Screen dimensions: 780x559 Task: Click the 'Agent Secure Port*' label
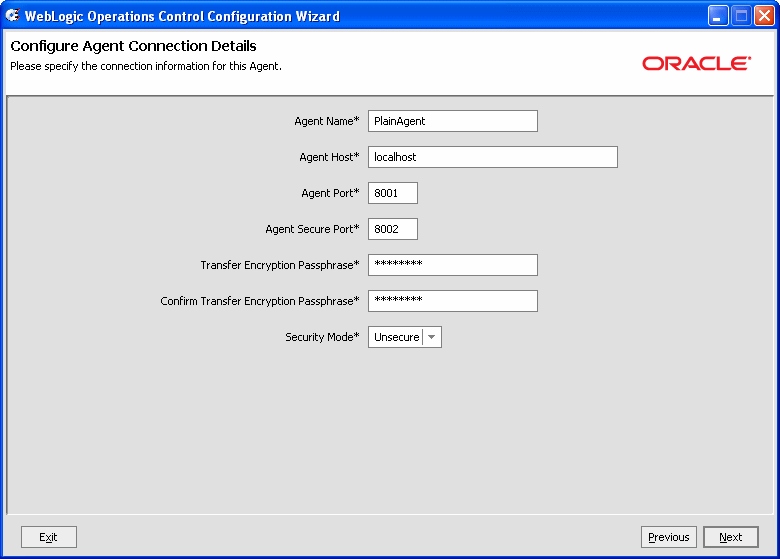312,229
